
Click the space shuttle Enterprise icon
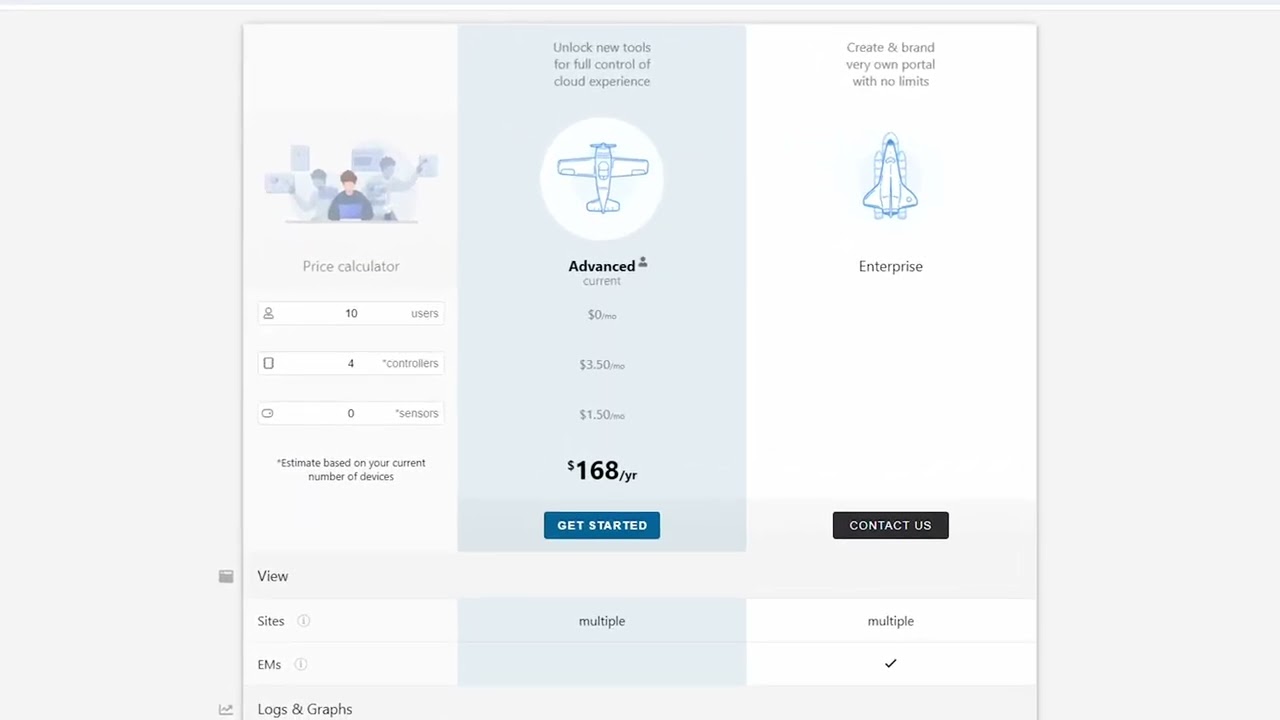tap(890, 176)
